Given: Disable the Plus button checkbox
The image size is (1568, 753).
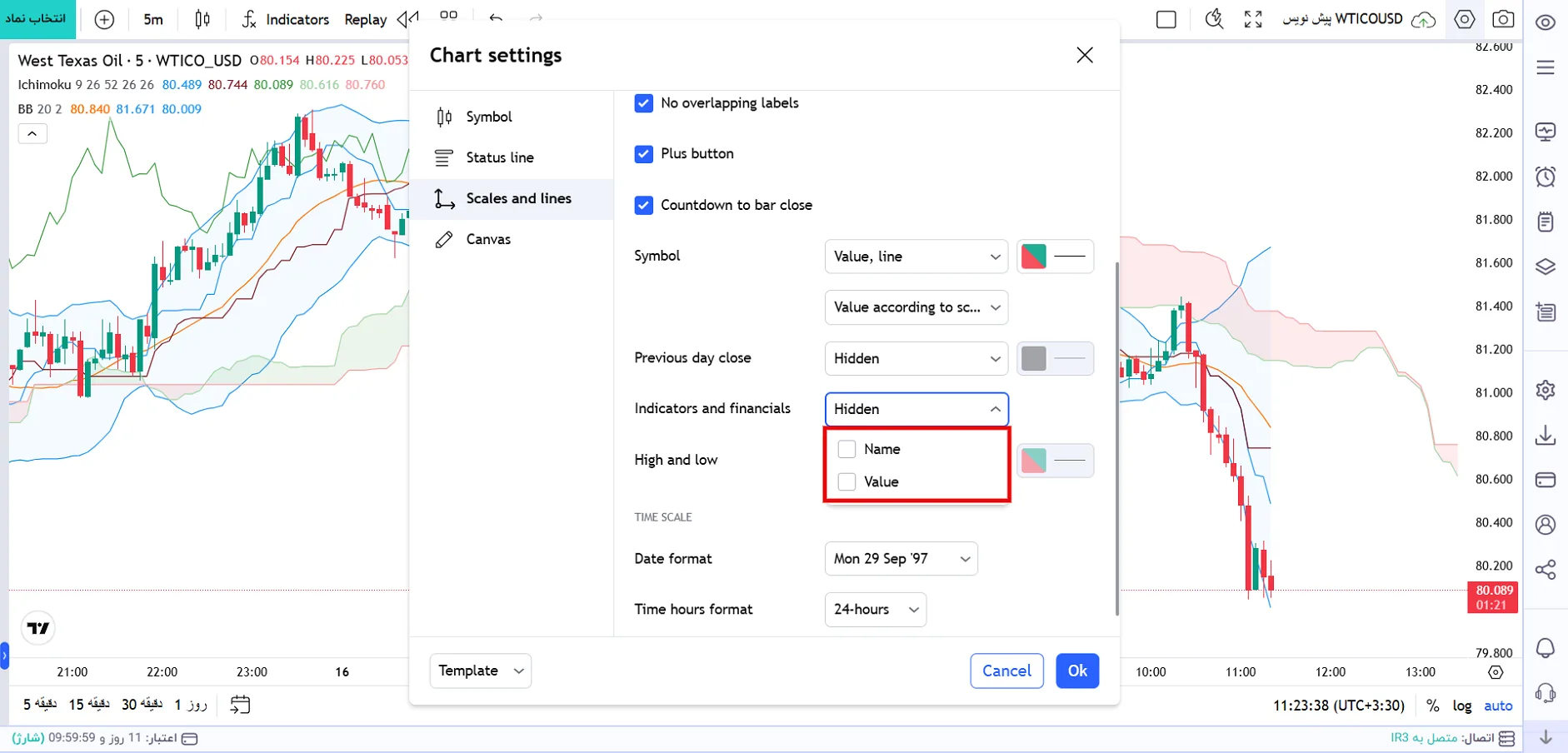Looking at the screenshot, I should click(643, 154).
